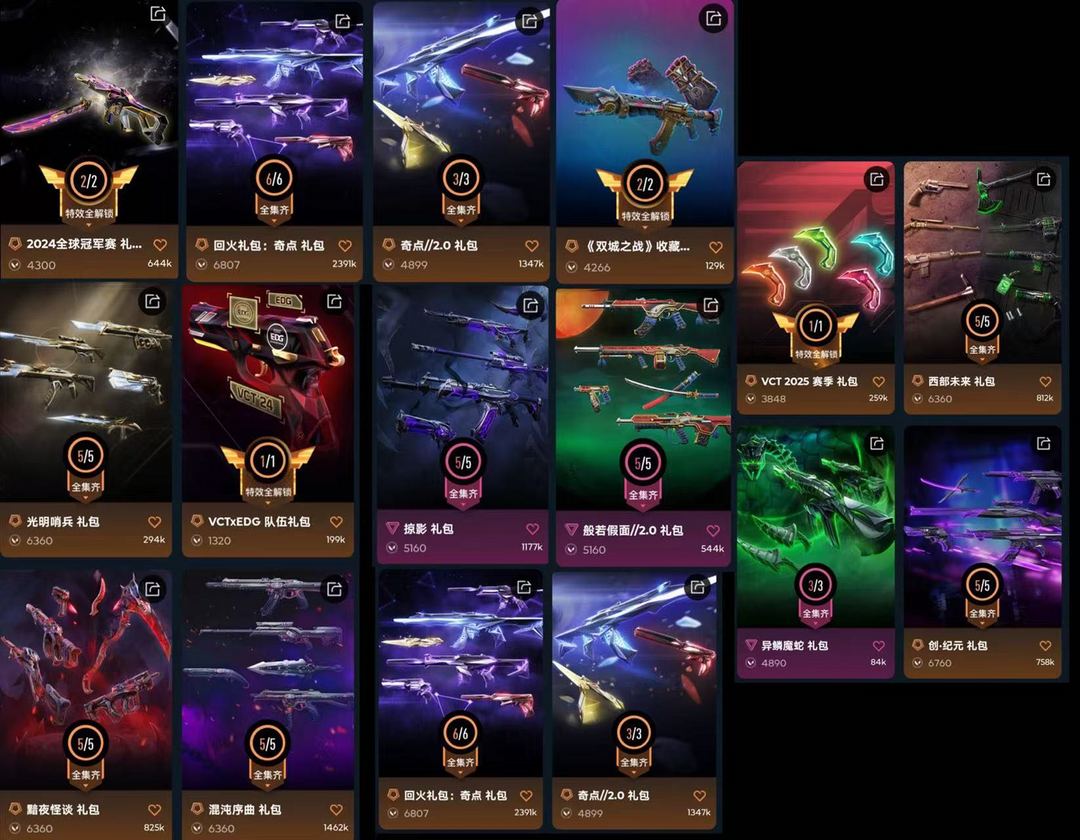Open share icon on 《双城之战》收藏 card
The height and width of the screenshot is (840, 1080).
click(714, 18)
